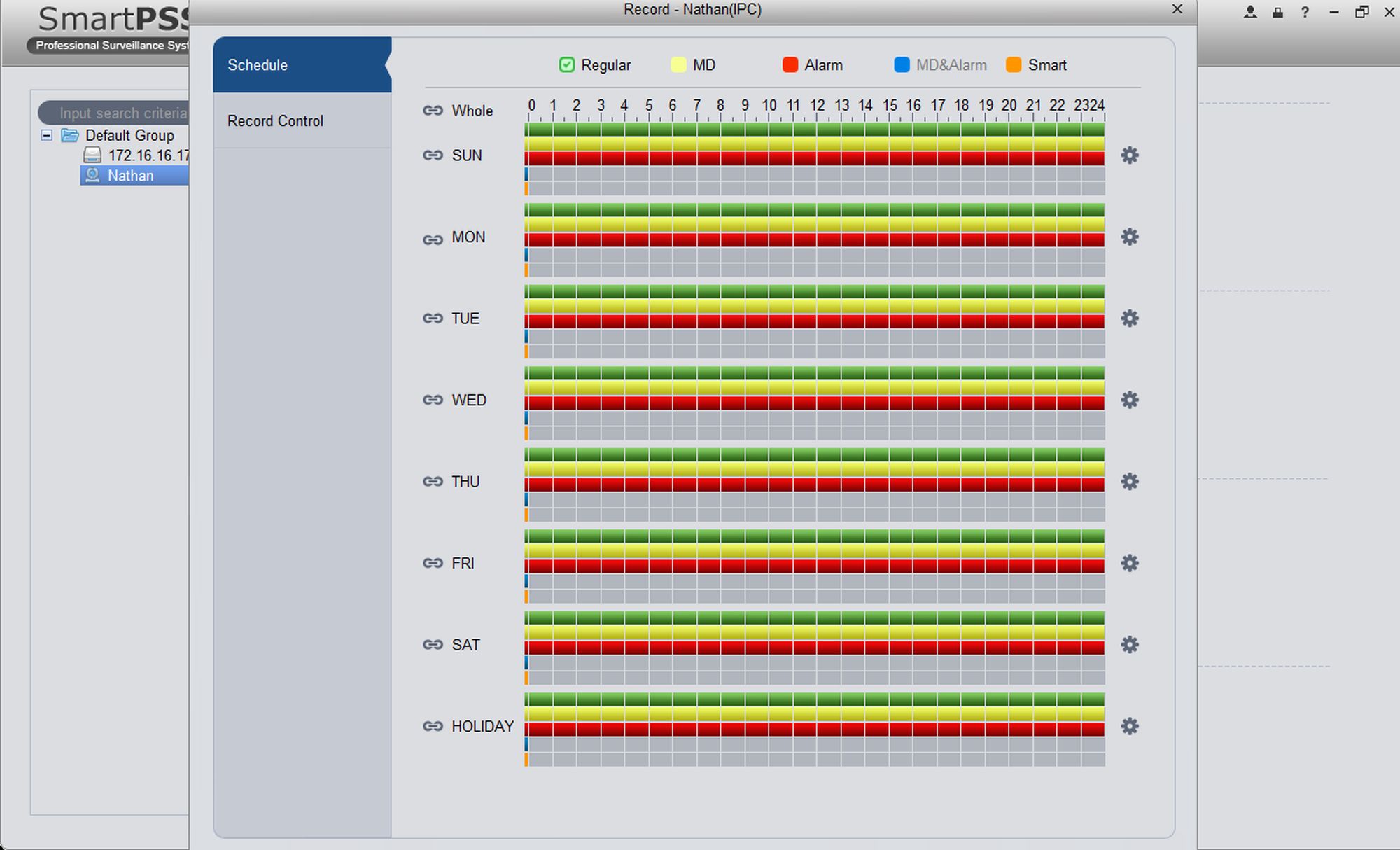Toggle the link icon next to Whole
This screenshot has height=850, width=1400.
click(433, 111)
